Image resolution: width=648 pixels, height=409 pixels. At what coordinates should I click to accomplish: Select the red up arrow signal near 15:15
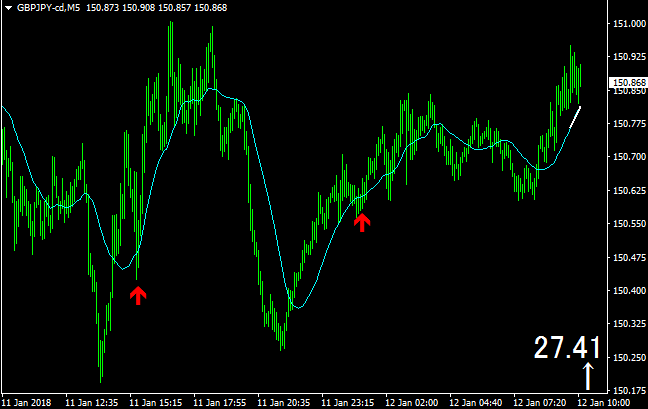(x=138, y=295)
